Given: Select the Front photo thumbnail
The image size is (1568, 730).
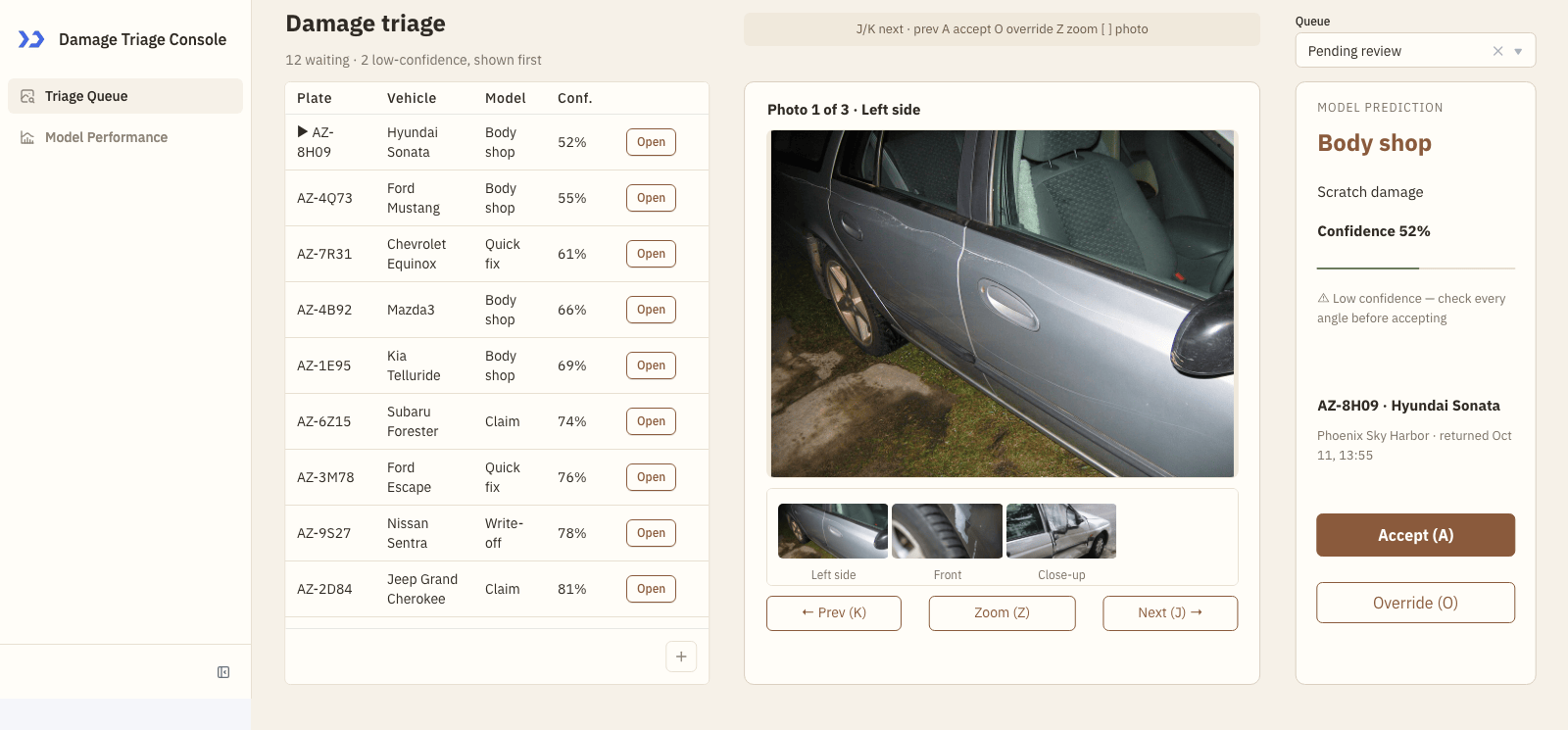Looking at the screenshot, I should point(947,531).
